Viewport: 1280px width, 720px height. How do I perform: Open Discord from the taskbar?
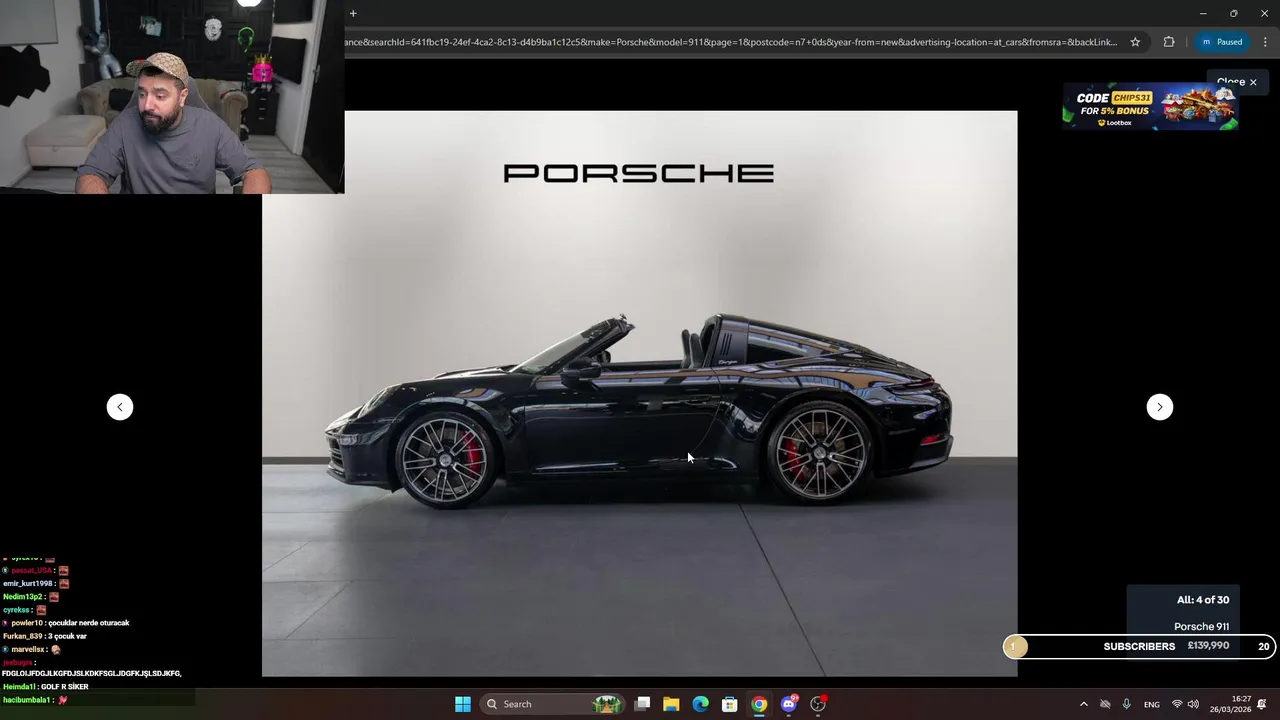[789, 704]
